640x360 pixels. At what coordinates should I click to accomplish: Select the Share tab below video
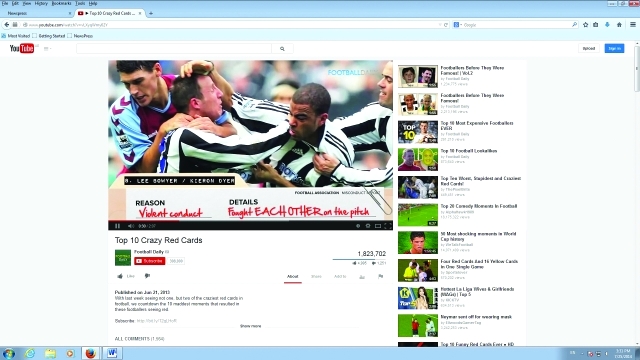coord(316,277)
